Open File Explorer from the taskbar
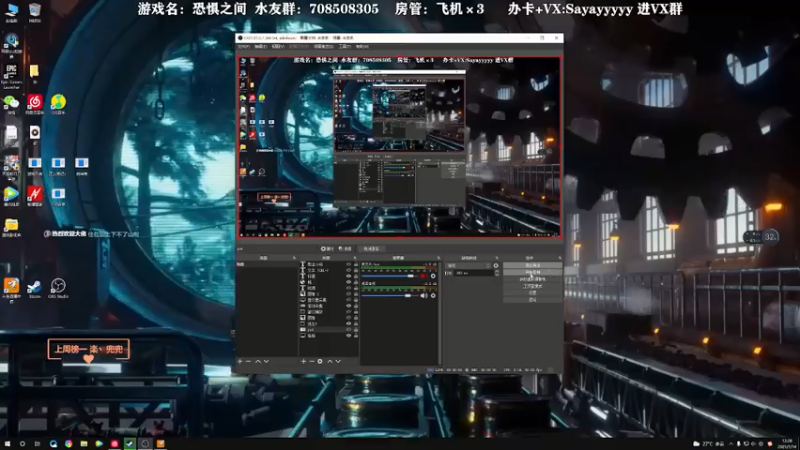The height and width of the screenshot is (450, 800). [84, 443]
